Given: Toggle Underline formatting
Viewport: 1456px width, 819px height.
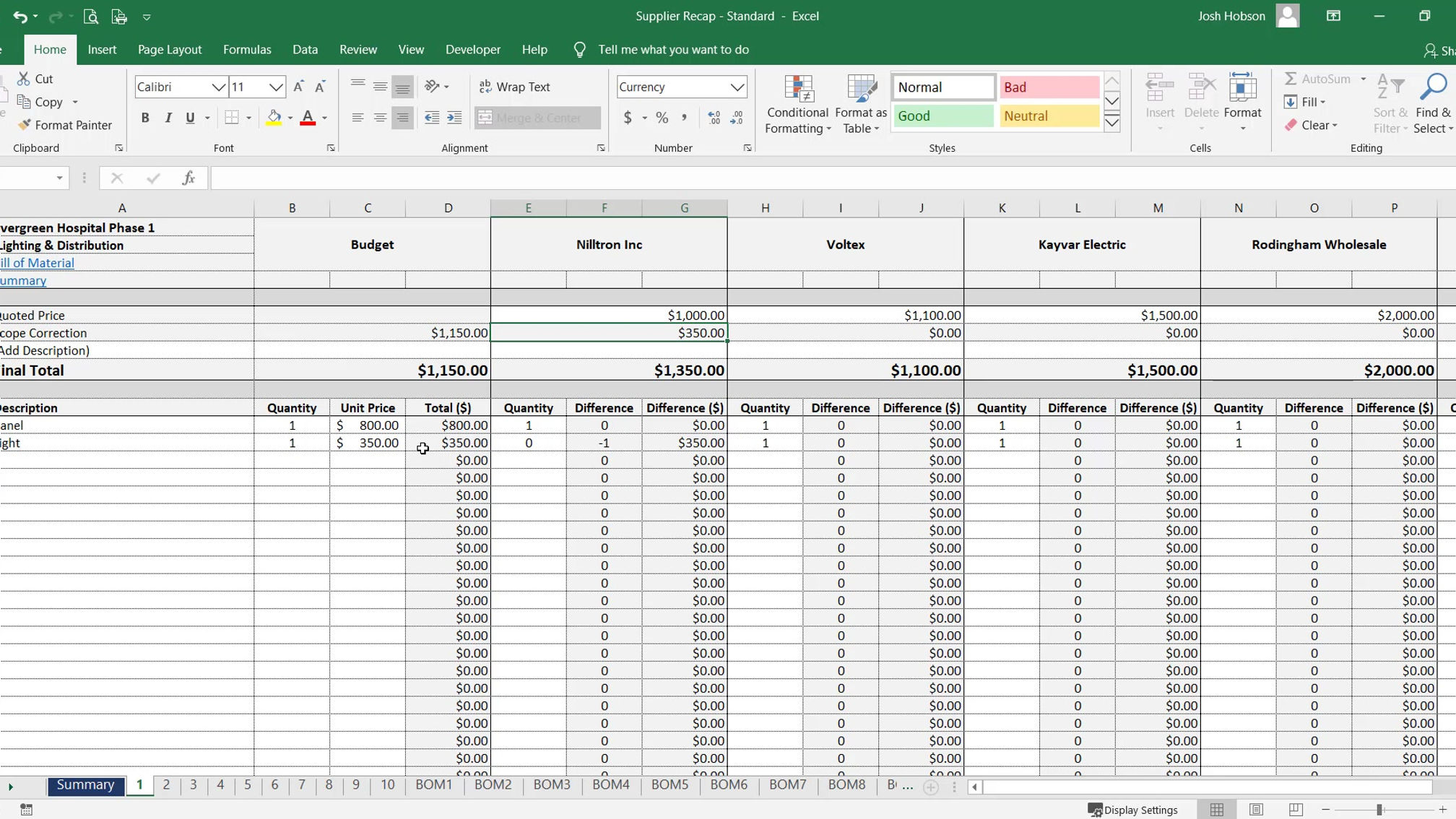Looking at the screenshot, I should 190,118.
